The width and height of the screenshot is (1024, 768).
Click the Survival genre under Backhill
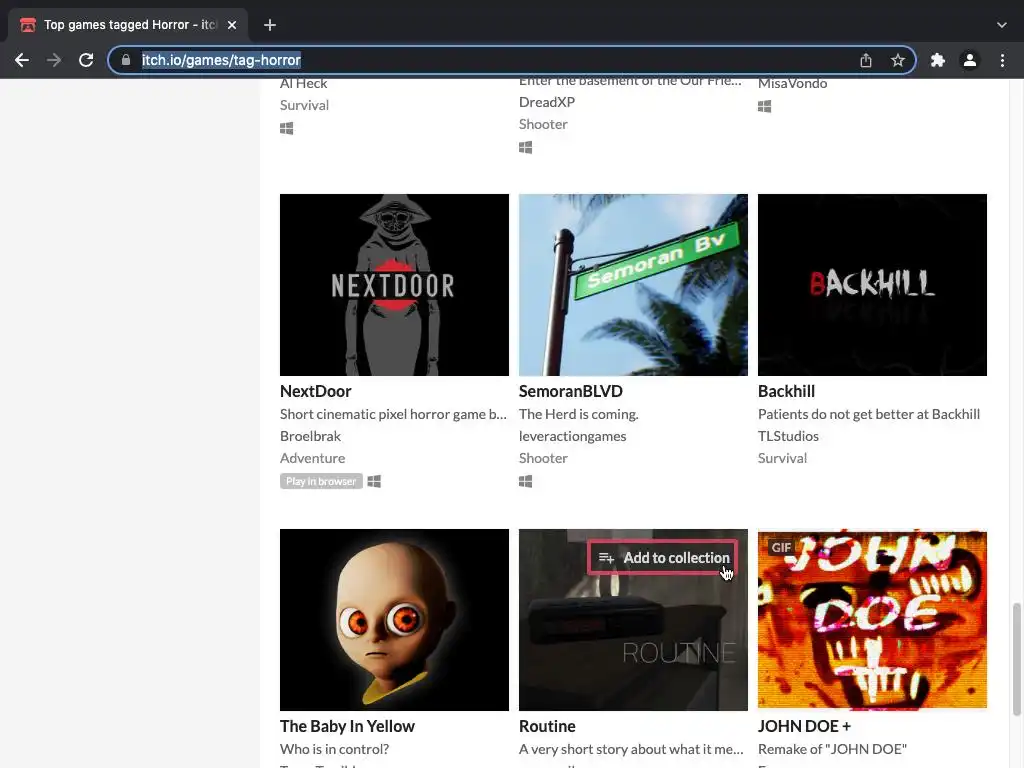click(782, 458)
